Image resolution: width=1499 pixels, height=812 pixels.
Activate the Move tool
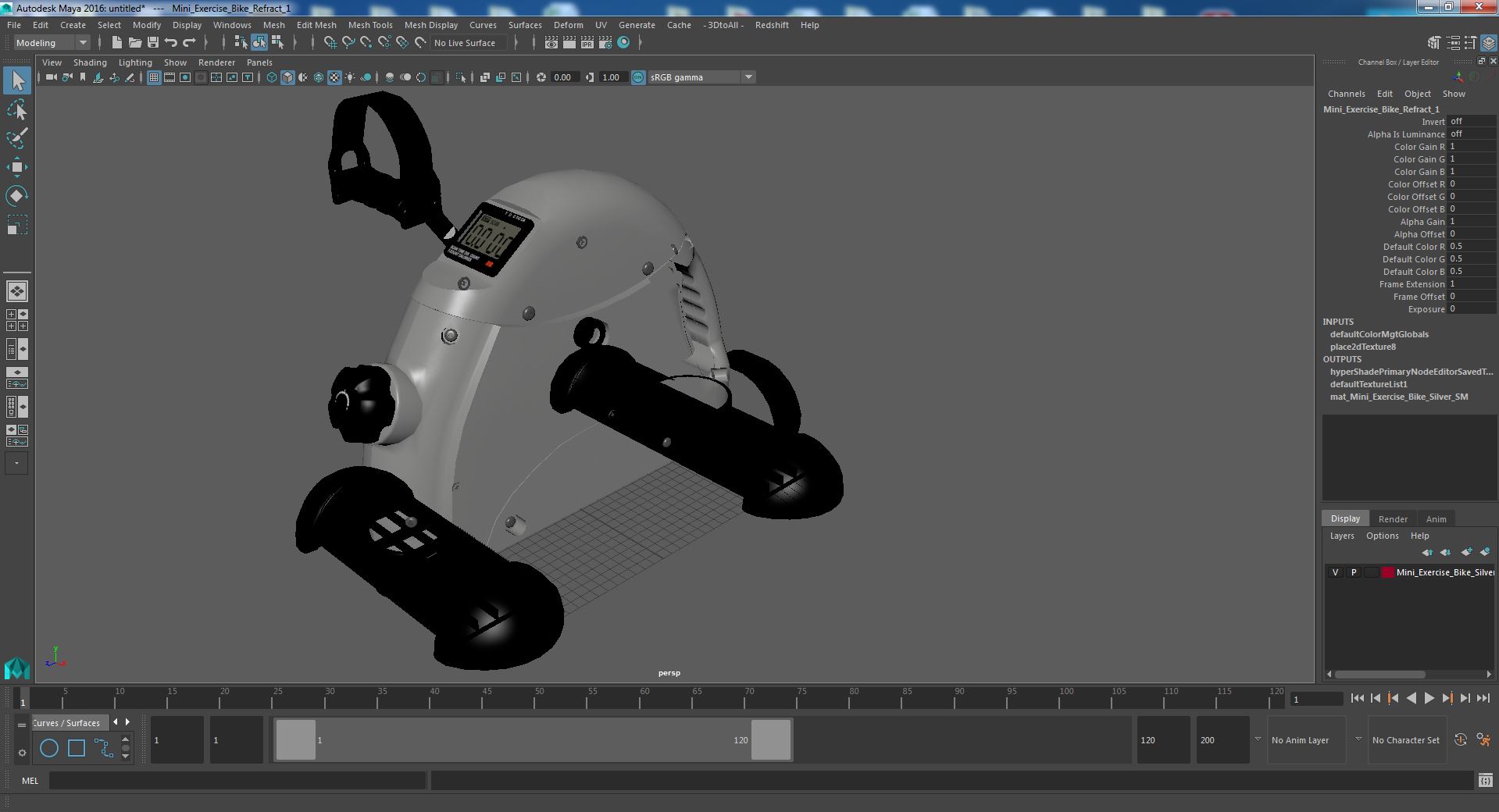coord(17,167)
